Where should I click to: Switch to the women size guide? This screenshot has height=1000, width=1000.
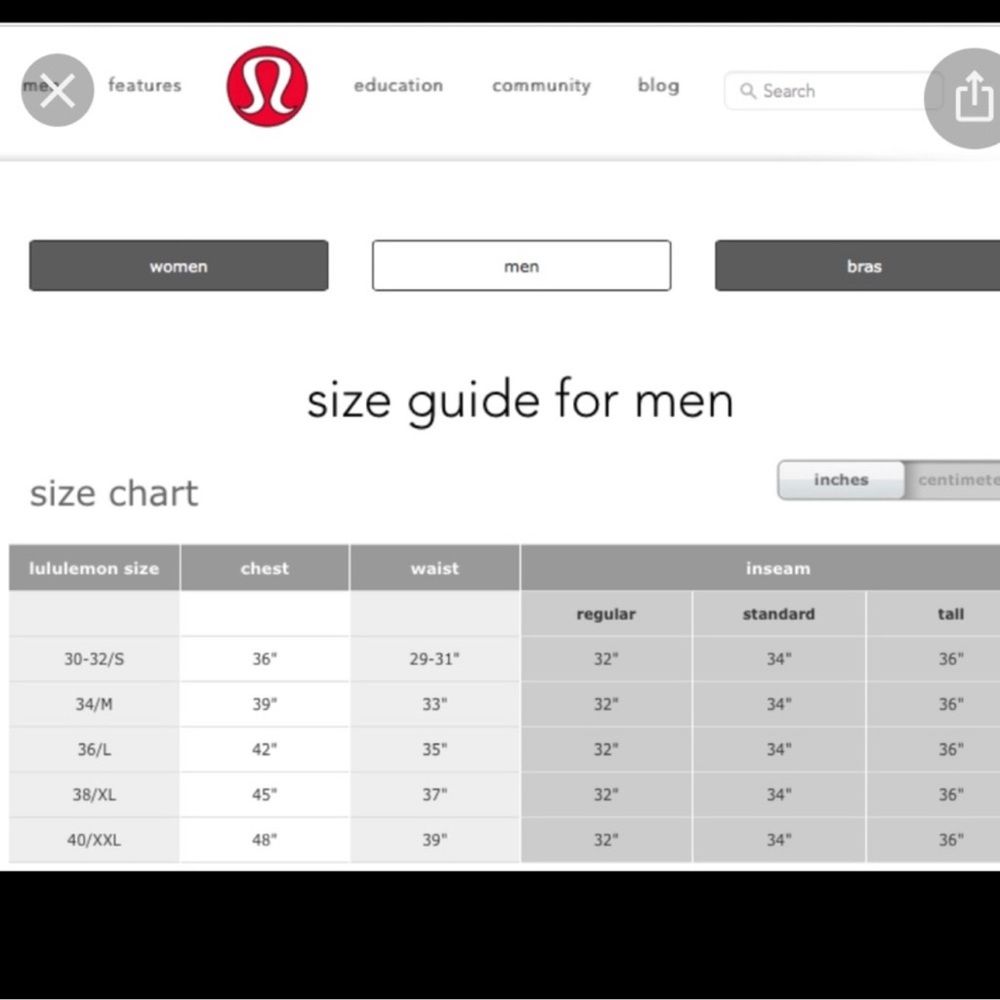click(x=179, y=266)
